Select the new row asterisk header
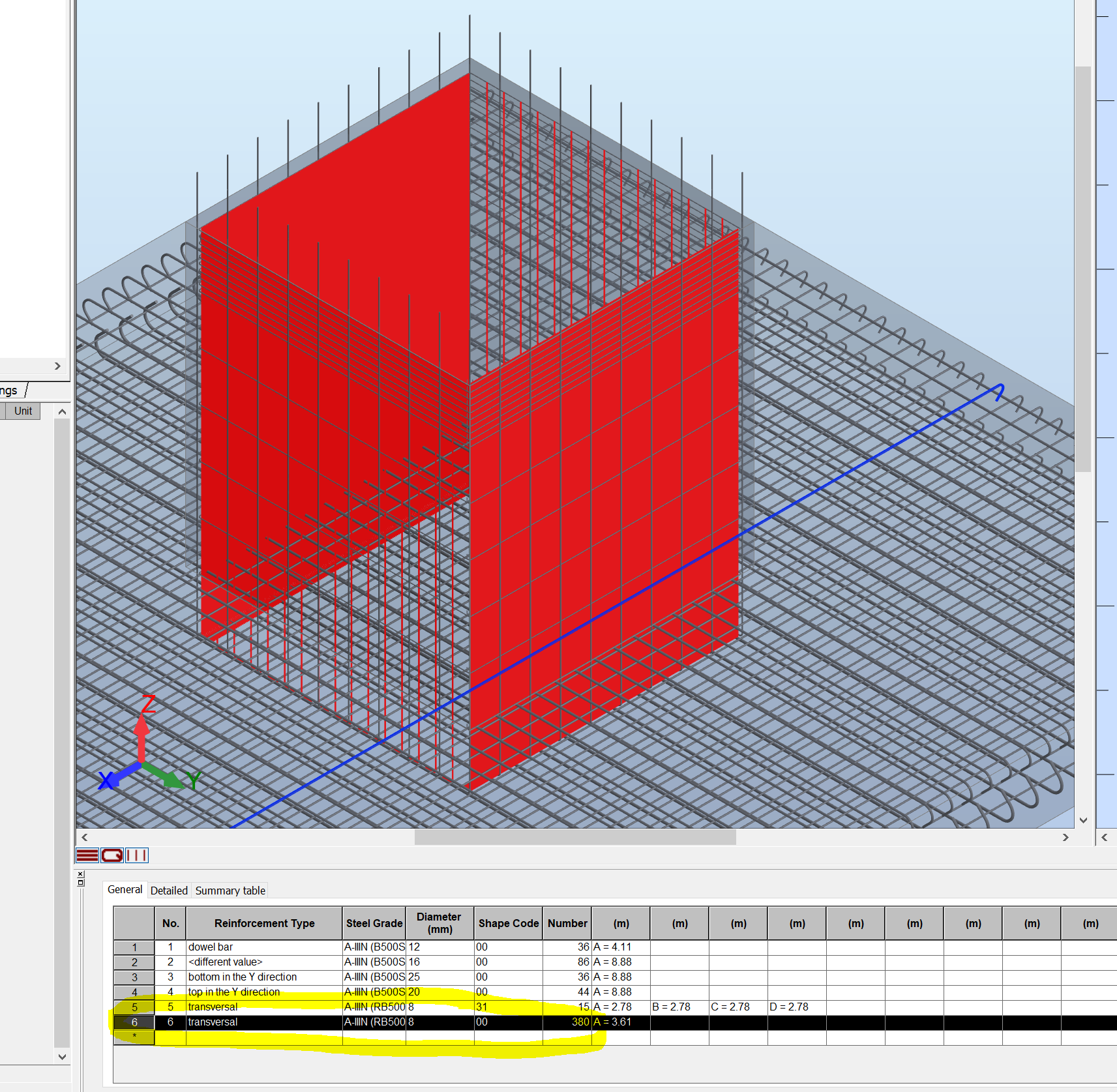The image size is (1117, 1092). (x=134, y=1037)
